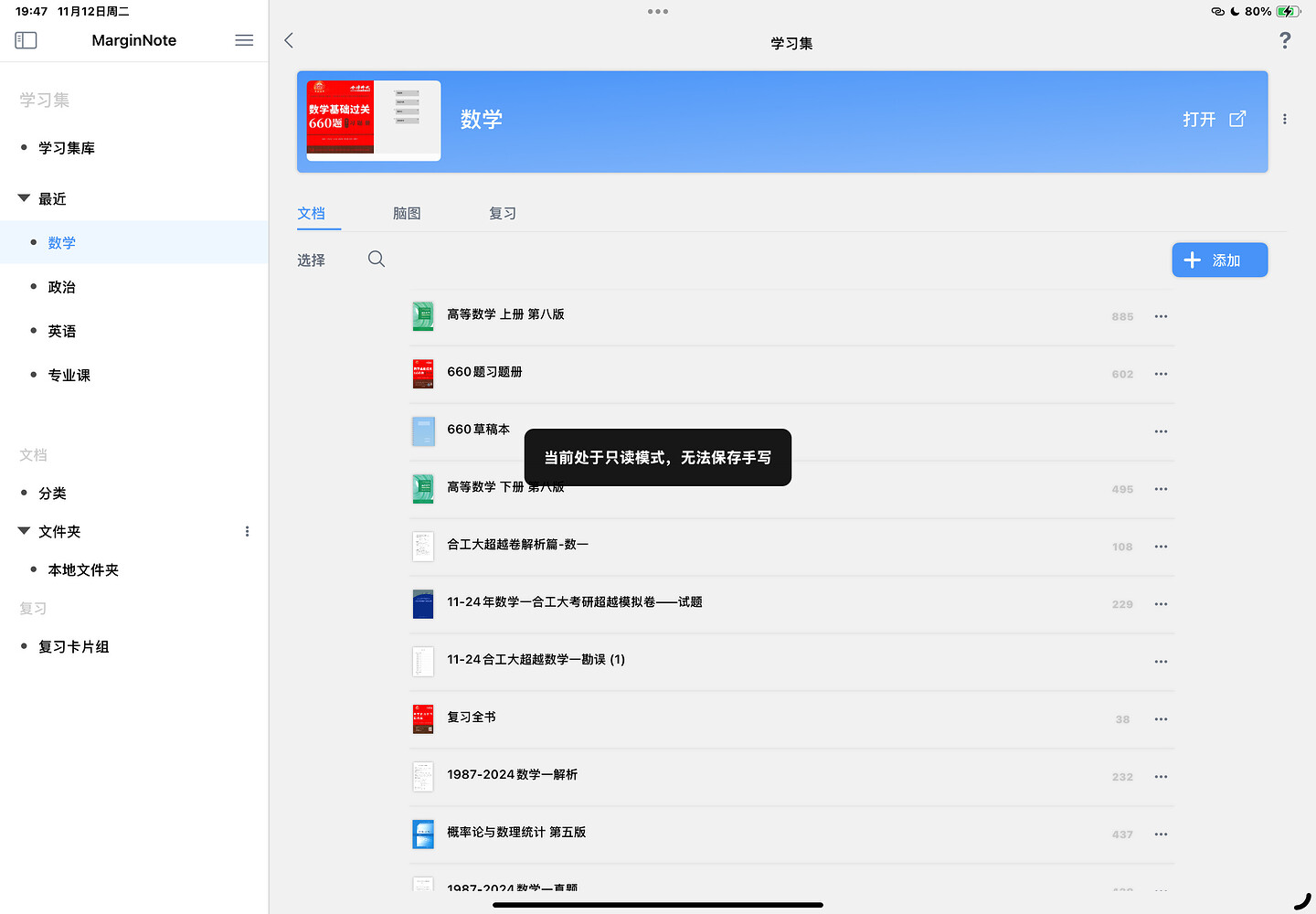The height and width of the screenshot is (914, 1316).
Task: Switch to the 脑图 tab
Action: pos(407,213)
